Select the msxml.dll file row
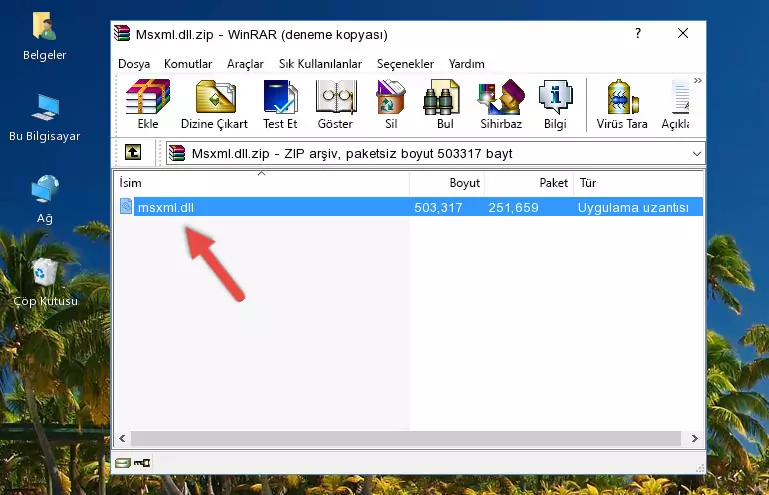 410,207
